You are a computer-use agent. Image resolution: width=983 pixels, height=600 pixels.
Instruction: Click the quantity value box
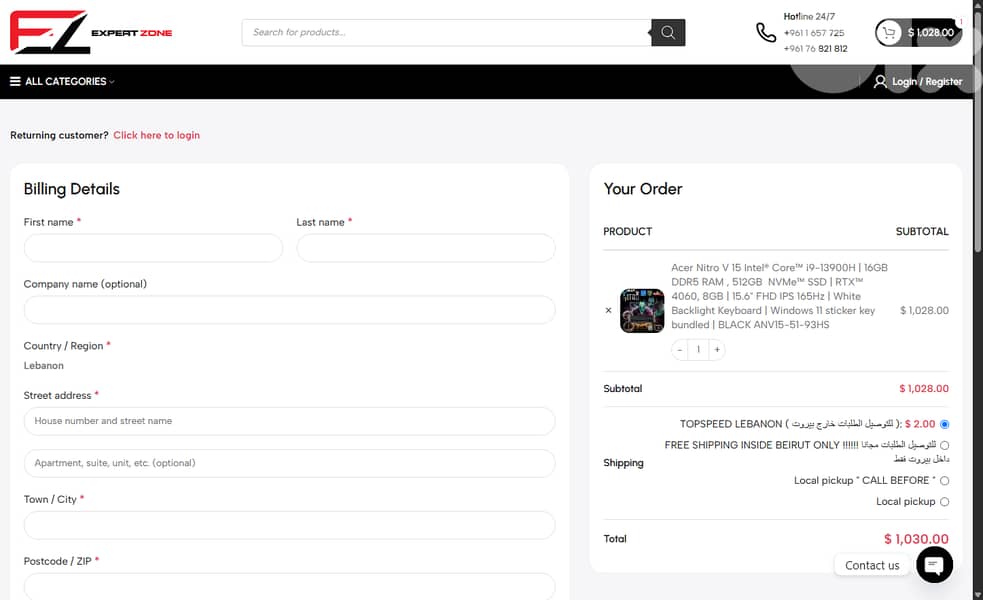[698, 350]
